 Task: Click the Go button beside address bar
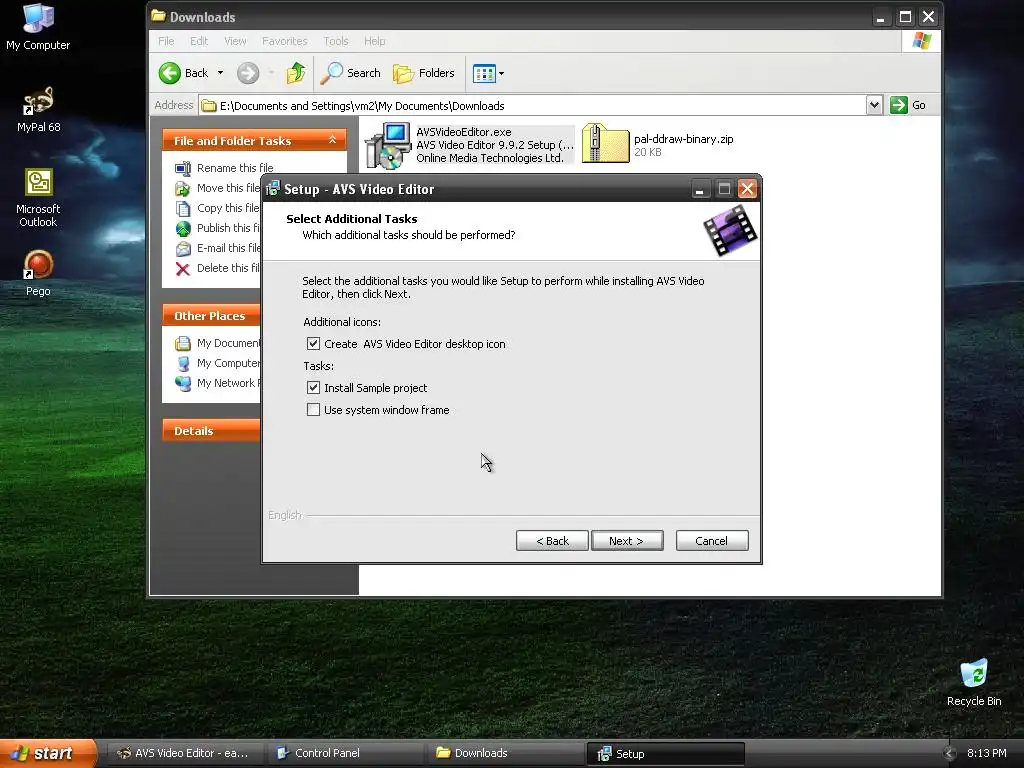pos(908,105)
